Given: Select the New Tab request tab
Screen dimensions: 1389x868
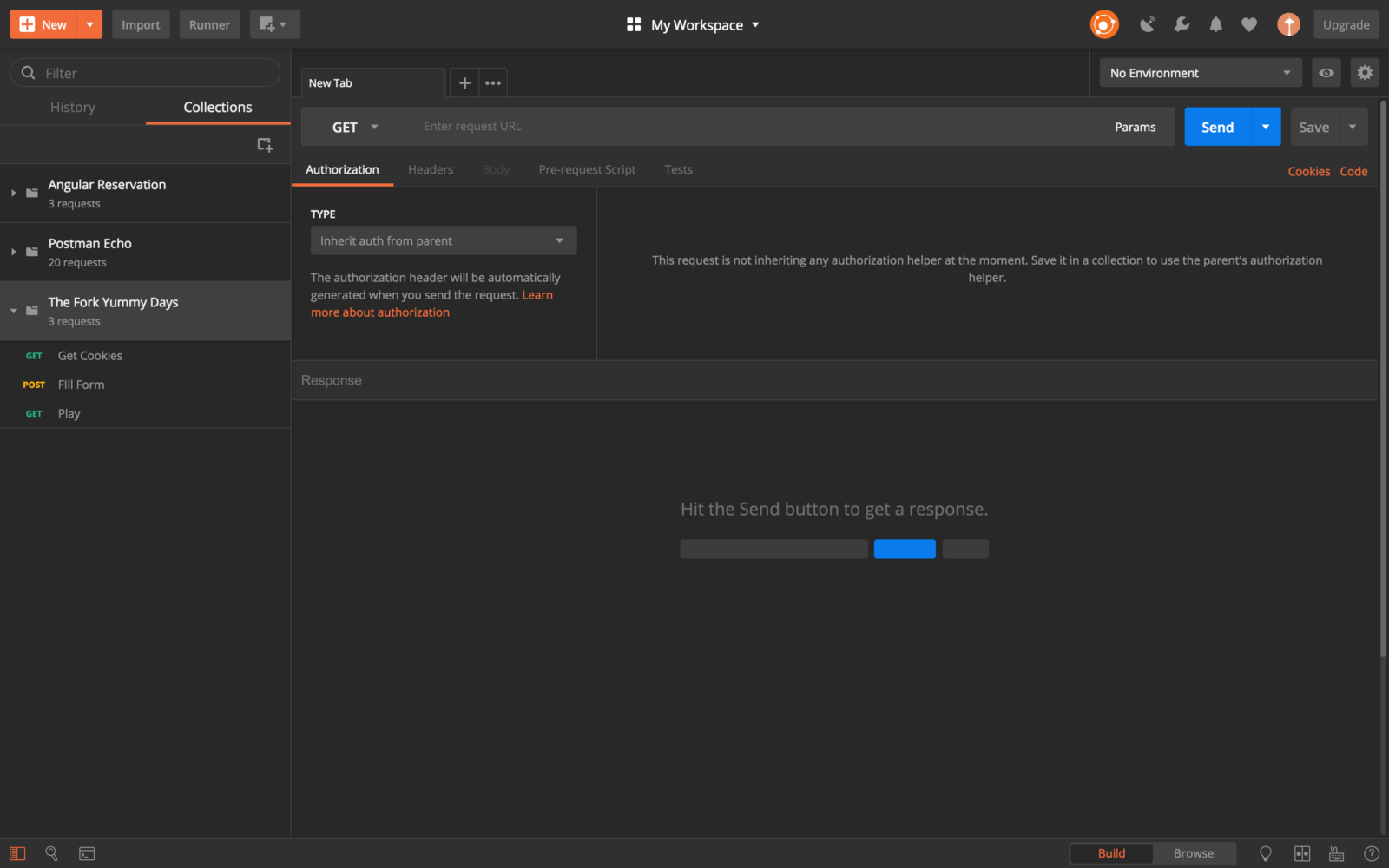Looking at the screenshot, I should [x=373, y=83].
